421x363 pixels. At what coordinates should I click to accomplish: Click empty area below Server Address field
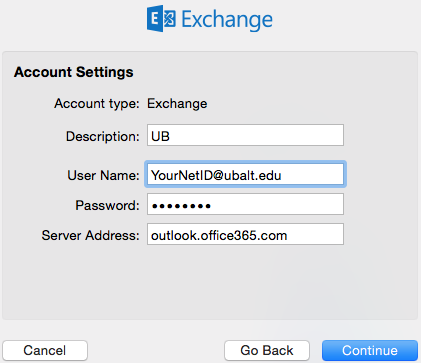coord(210,282)
